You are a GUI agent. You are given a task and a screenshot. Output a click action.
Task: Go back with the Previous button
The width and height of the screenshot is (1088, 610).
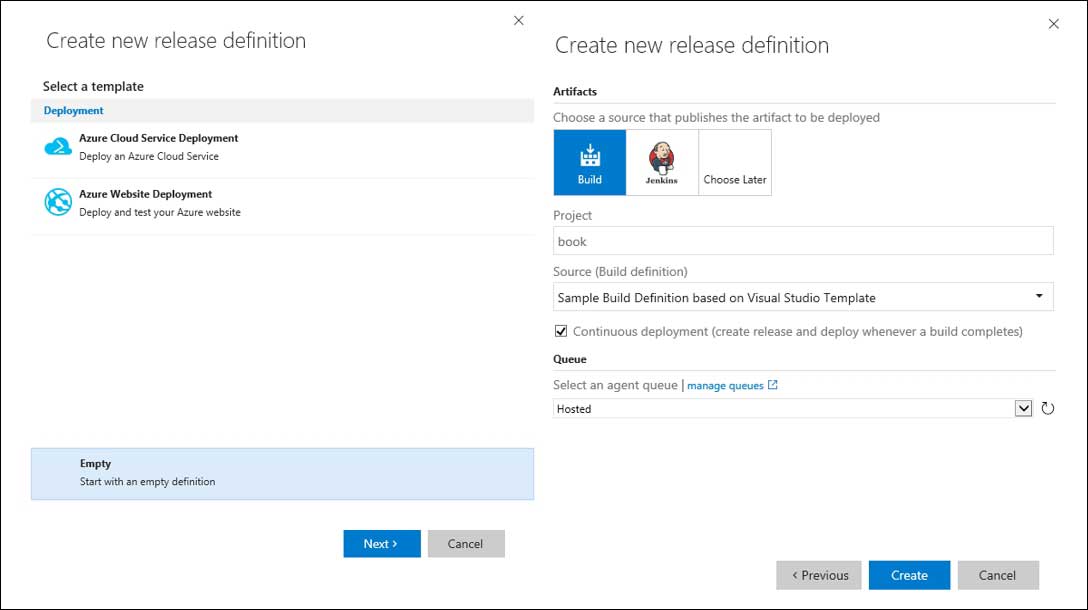pyautogui.click(x=819, y=575)
